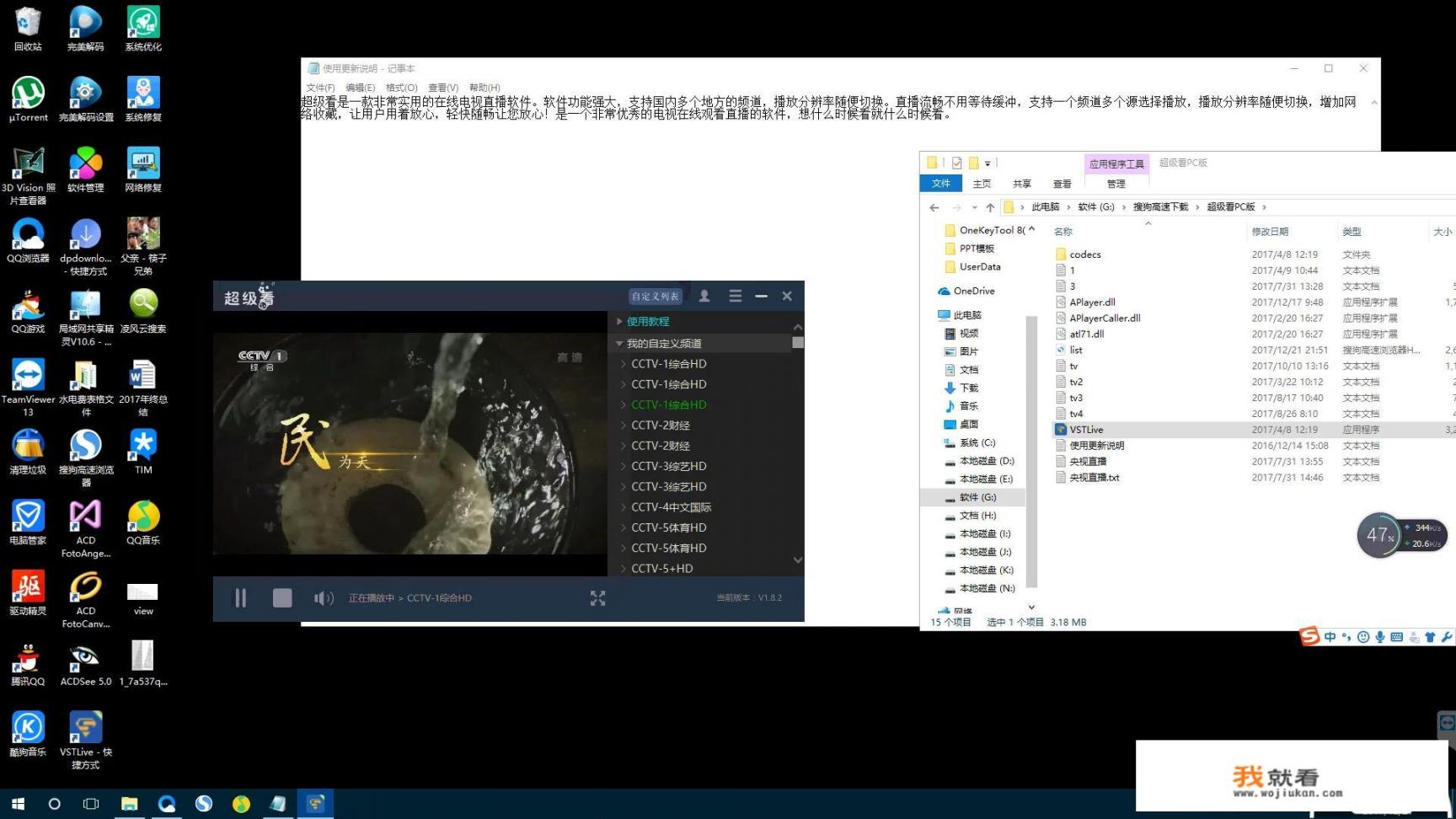Go back with Explorer's back arrow
The width and height of the screenshot is (1456, 819).
click(x=934, y=207)
